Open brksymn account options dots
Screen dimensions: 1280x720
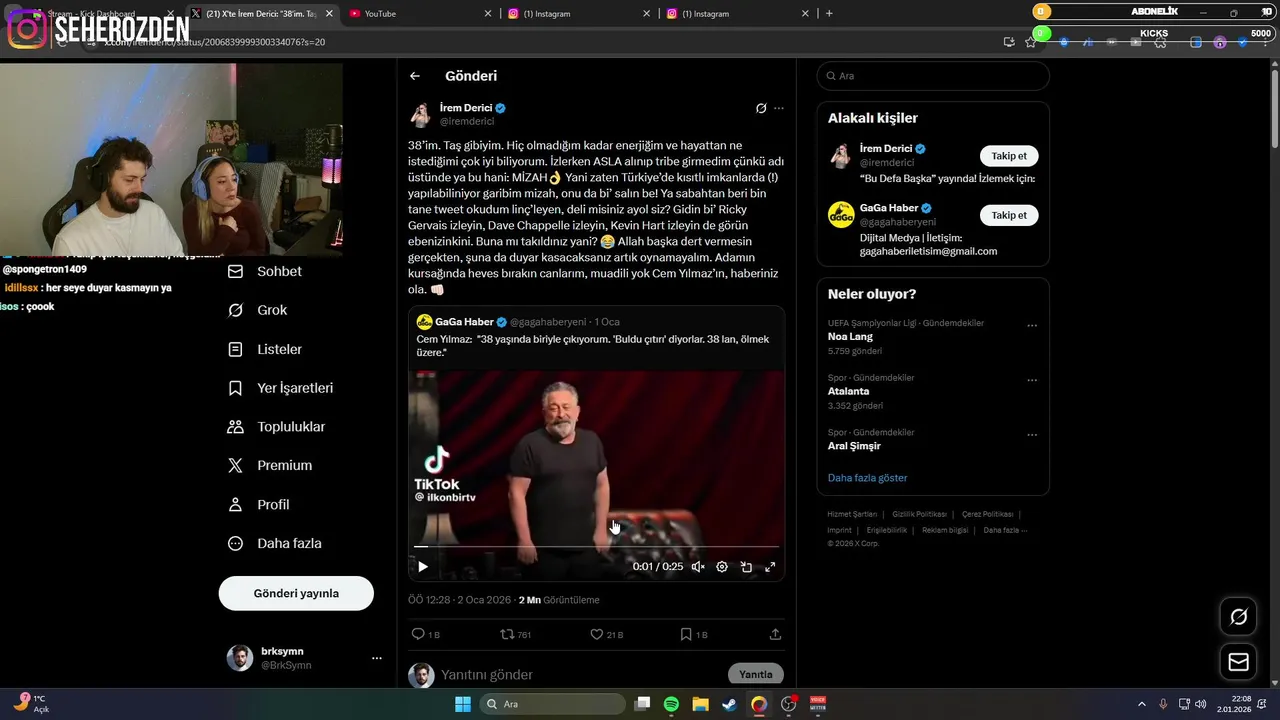[x=377, y=658]
